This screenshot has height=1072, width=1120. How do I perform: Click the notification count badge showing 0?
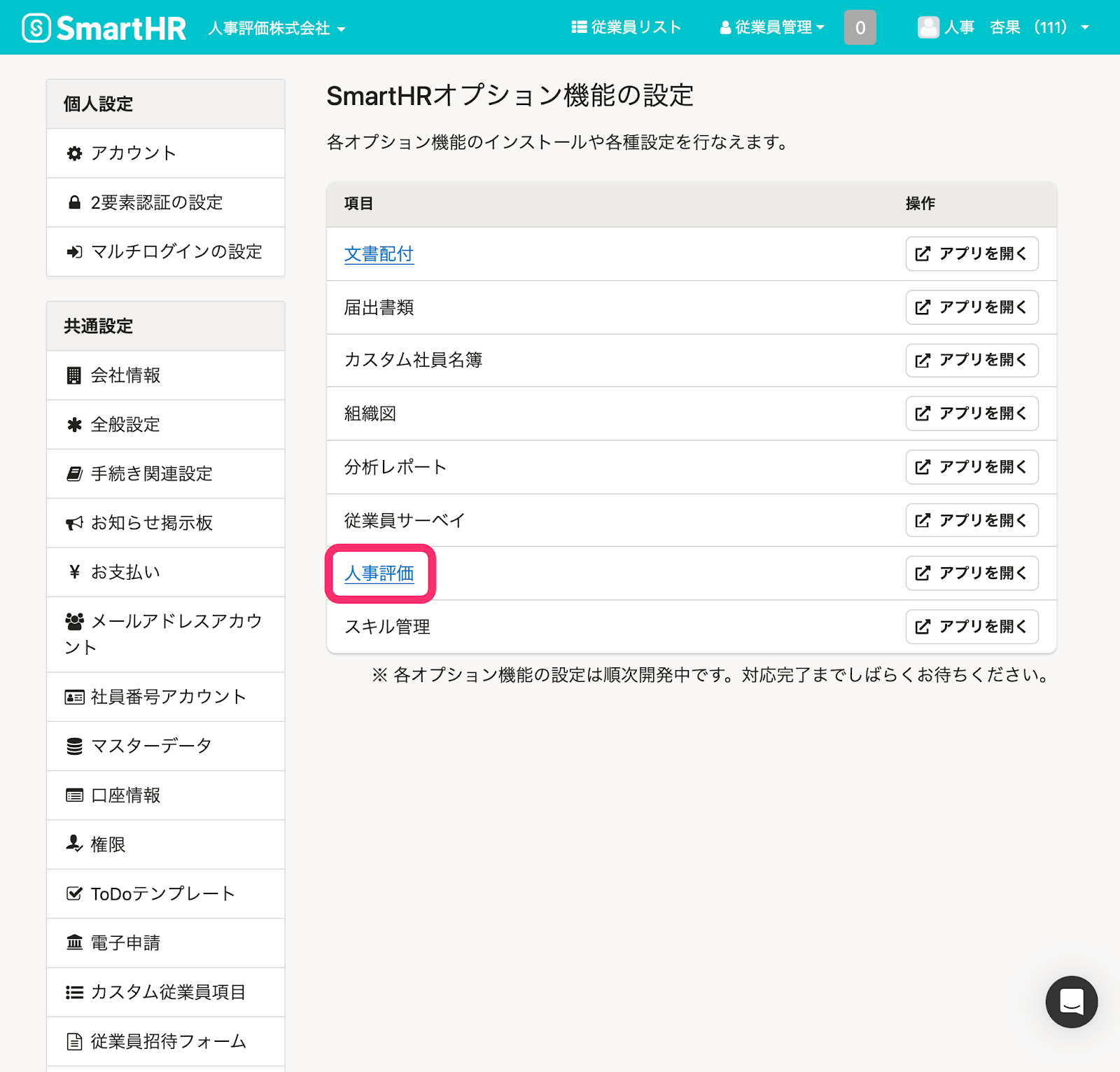[x=860, y=27]
